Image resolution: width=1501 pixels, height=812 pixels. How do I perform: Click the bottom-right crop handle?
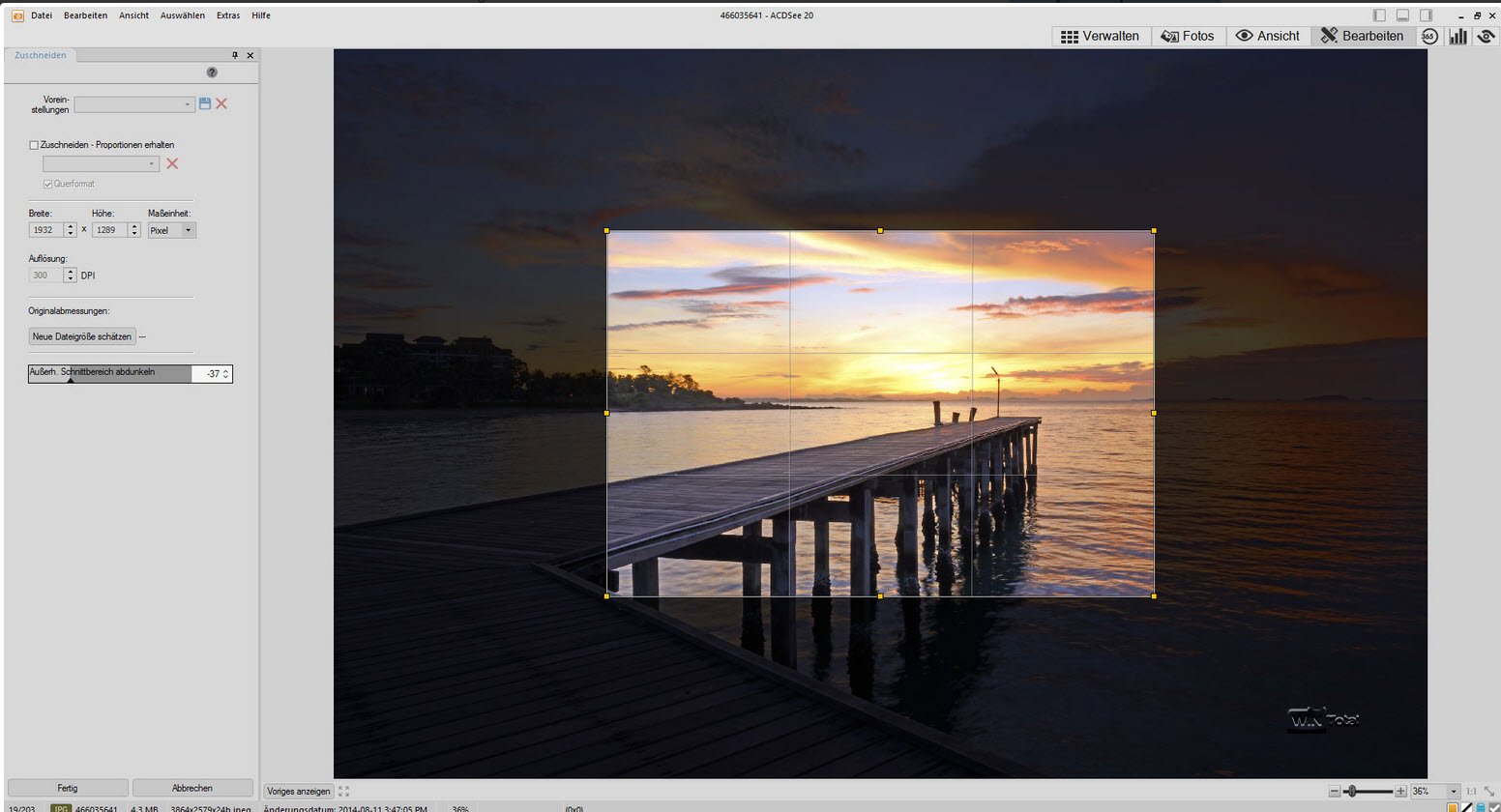(1154, 595)
